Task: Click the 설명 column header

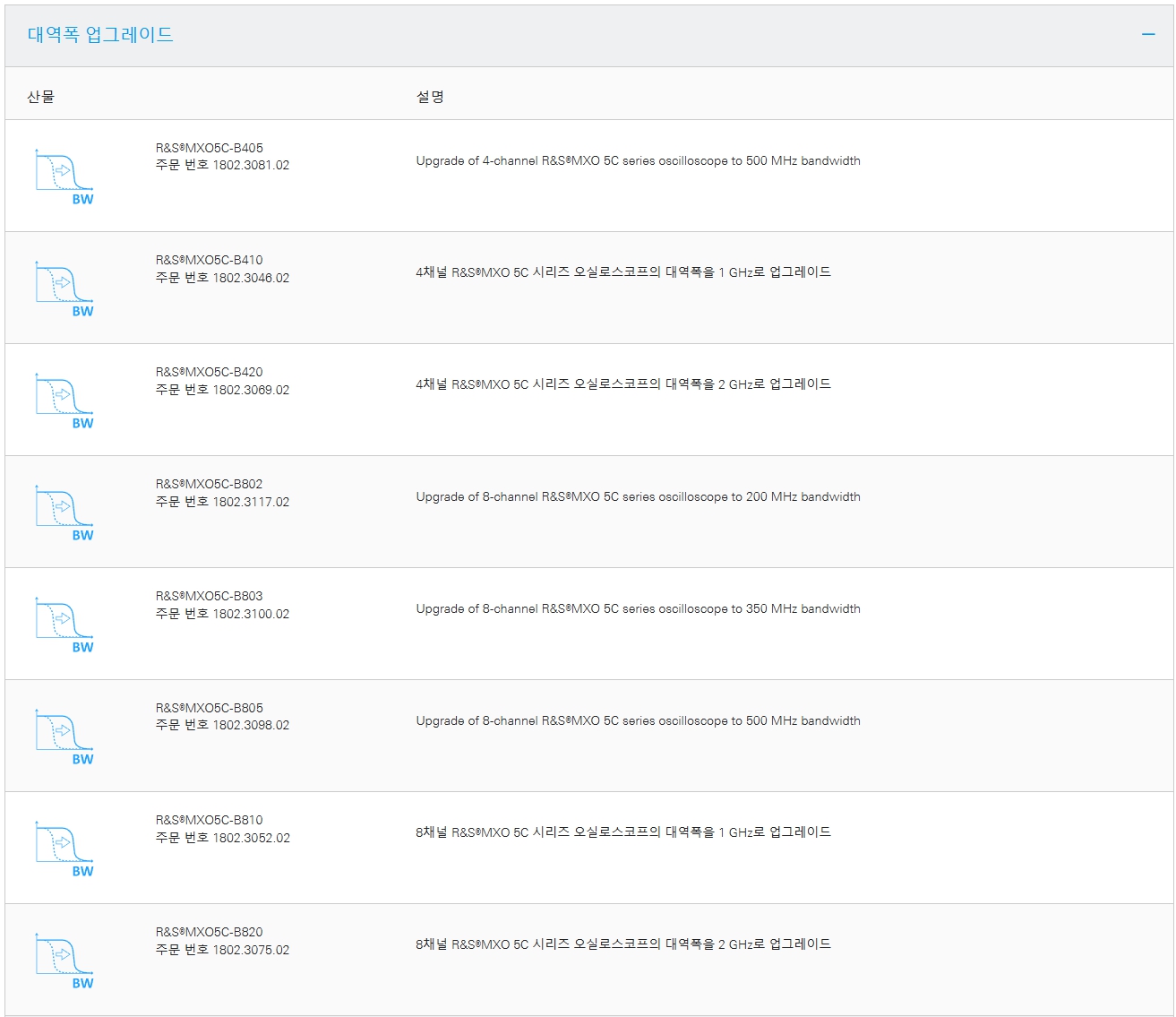Action: [430, 97]
